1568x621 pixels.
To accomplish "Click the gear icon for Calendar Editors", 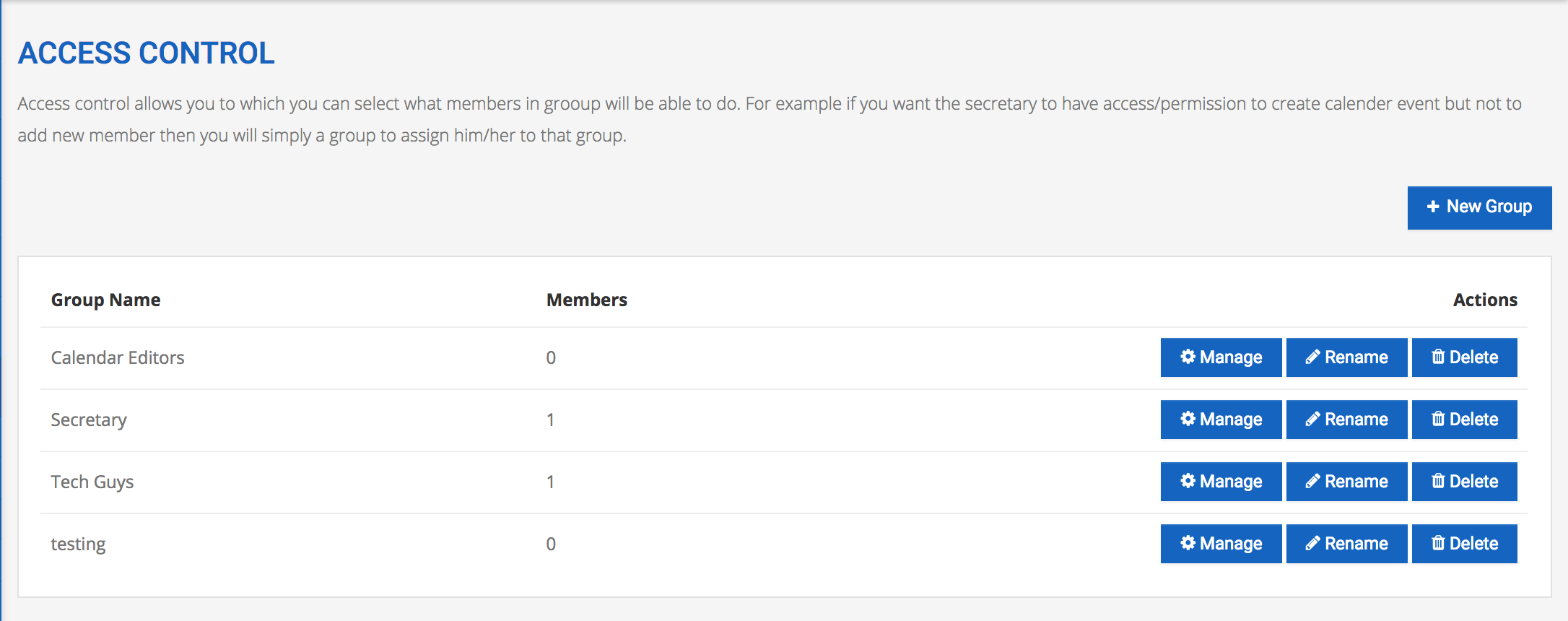I will click(1188, 357).
